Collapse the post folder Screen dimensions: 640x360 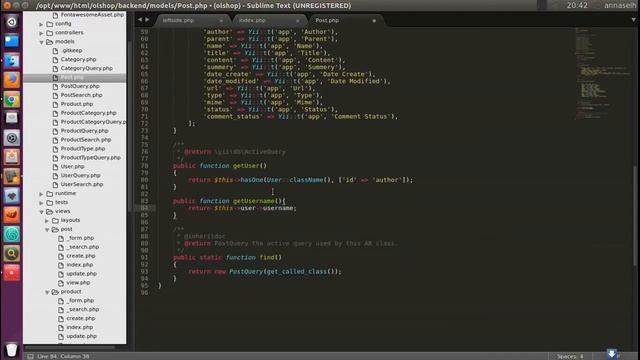pos(47,230)
